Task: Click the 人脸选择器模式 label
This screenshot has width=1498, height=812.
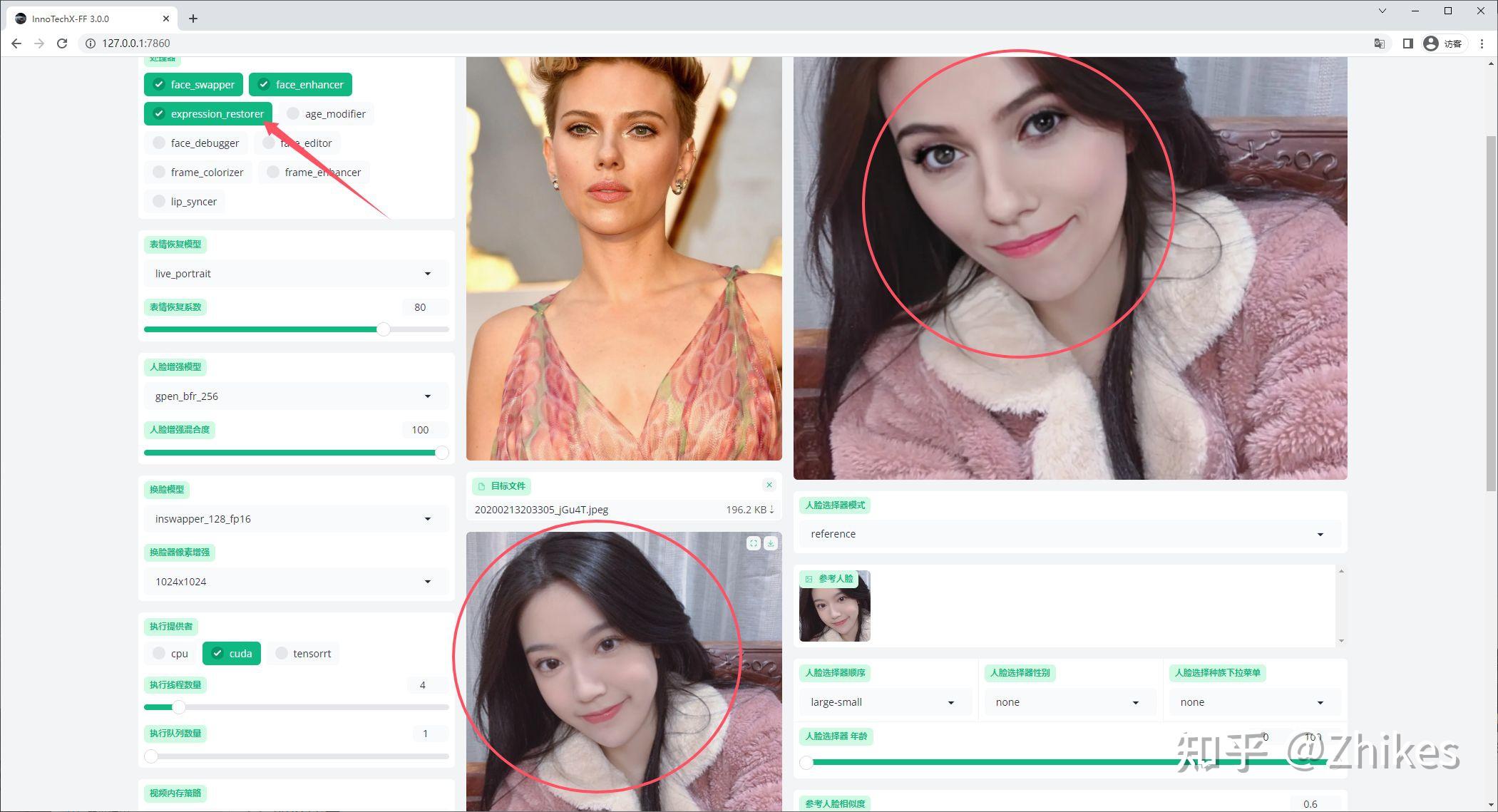Action: (x=835, y=505)
